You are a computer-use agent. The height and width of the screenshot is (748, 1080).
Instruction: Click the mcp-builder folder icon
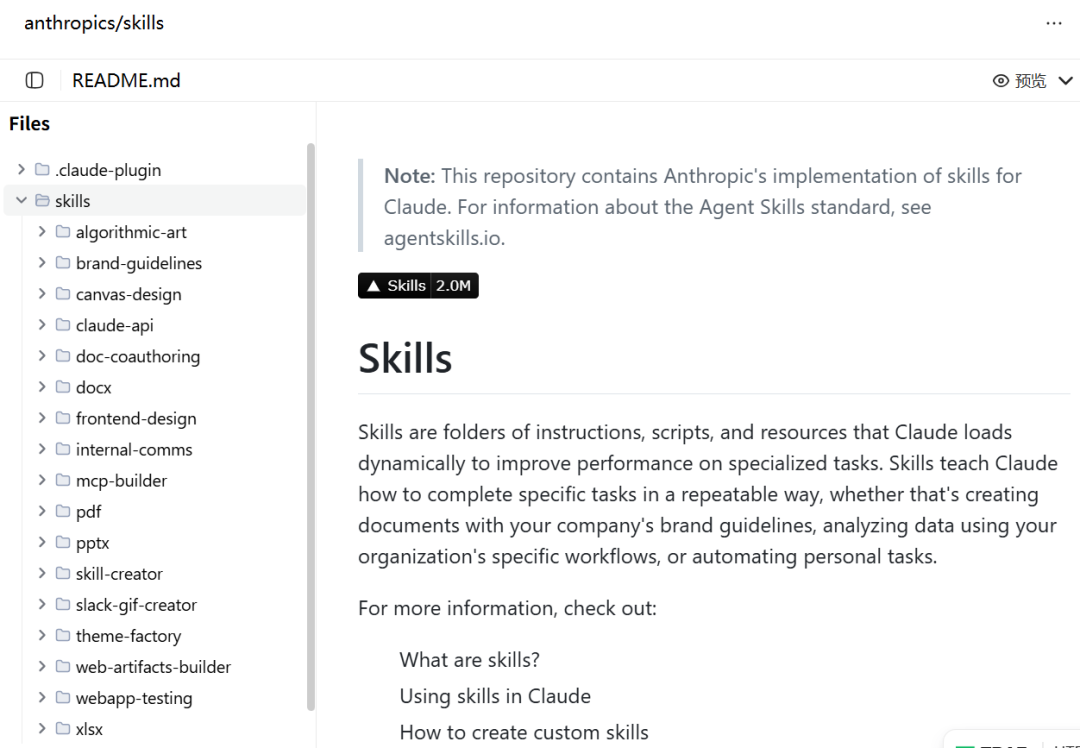pos(63,480)
